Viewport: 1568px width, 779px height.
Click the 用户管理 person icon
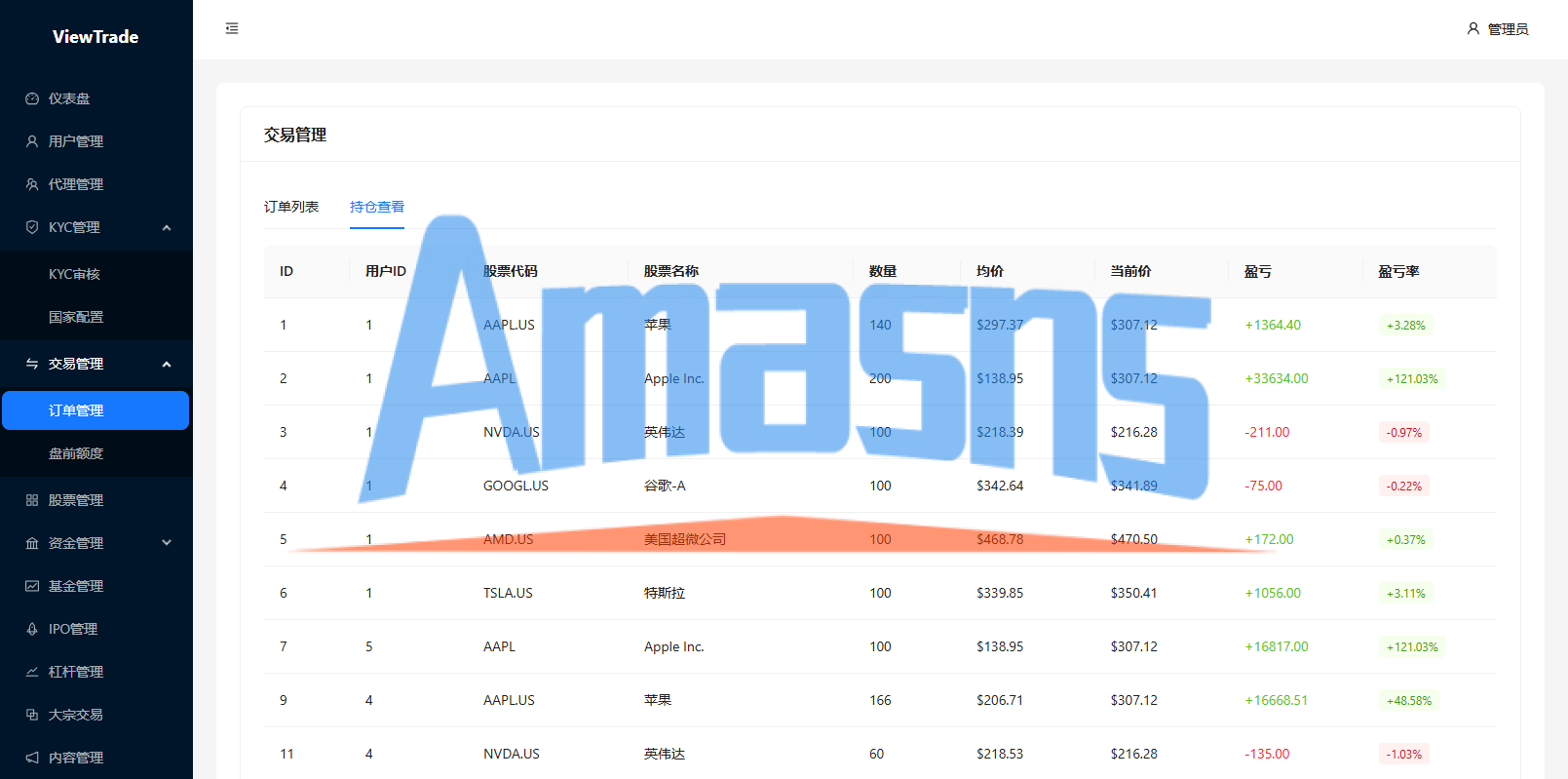pyautogui.click(x=32, y=141)
